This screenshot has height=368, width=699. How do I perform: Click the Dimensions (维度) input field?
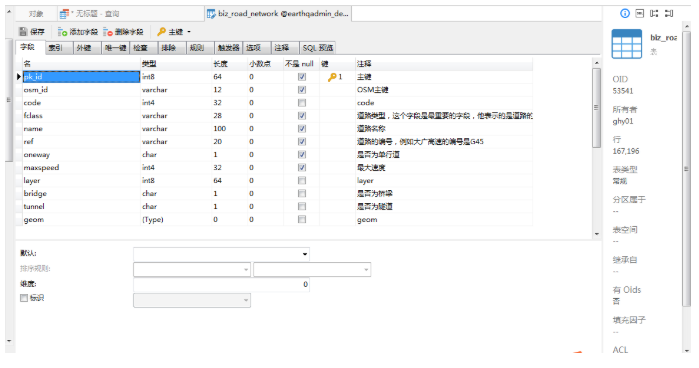[221, 285]
